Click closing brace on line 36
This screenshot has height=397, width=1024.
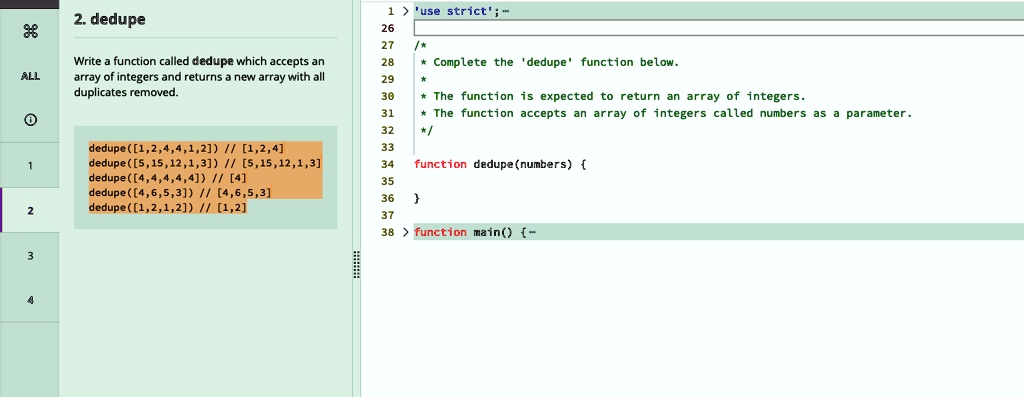[417, 198]
